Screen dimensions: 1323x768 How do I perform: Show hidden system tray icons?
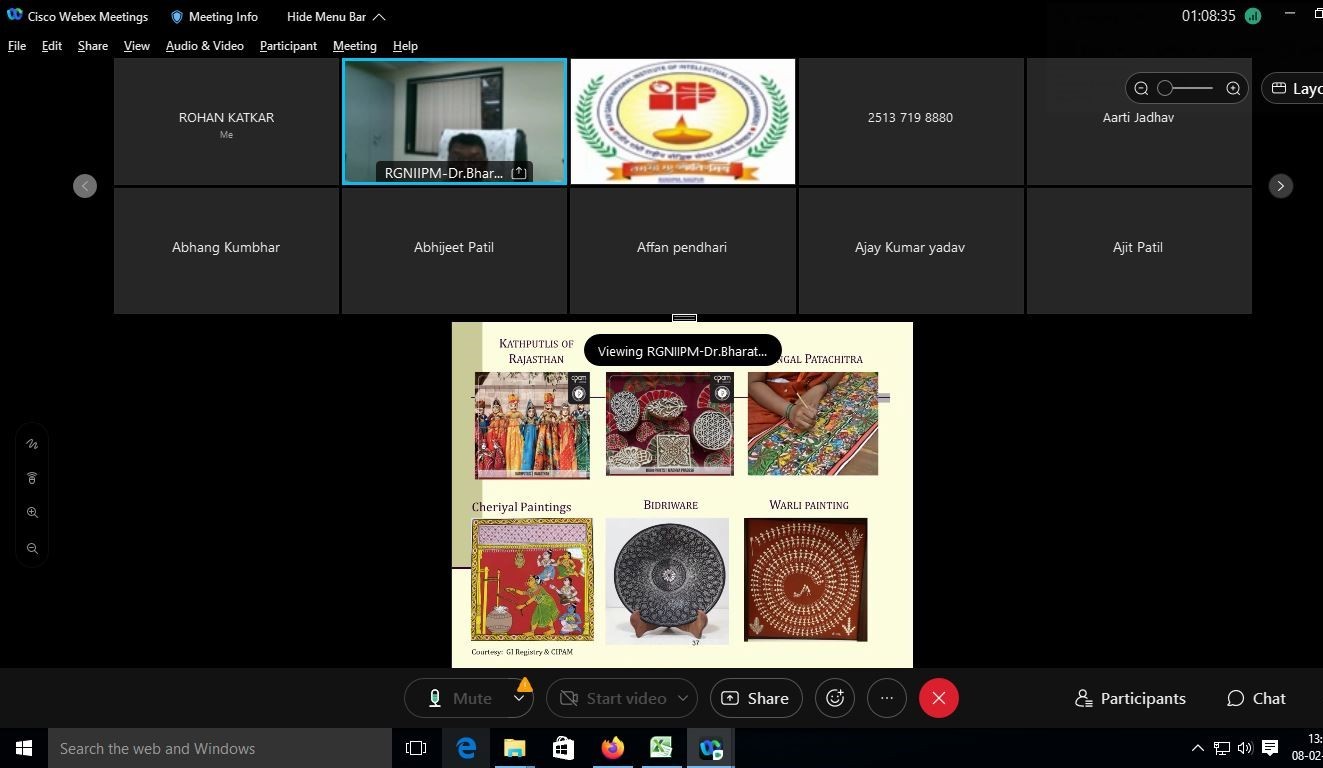1197,748
